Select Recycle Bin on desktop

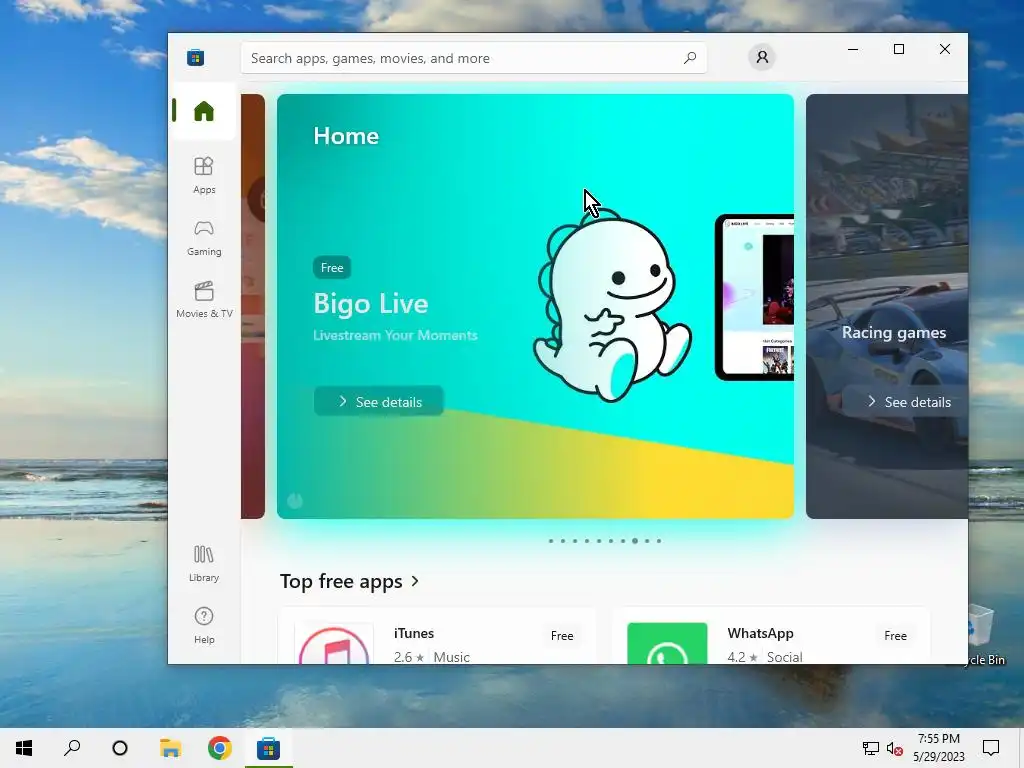click(985, 635)
